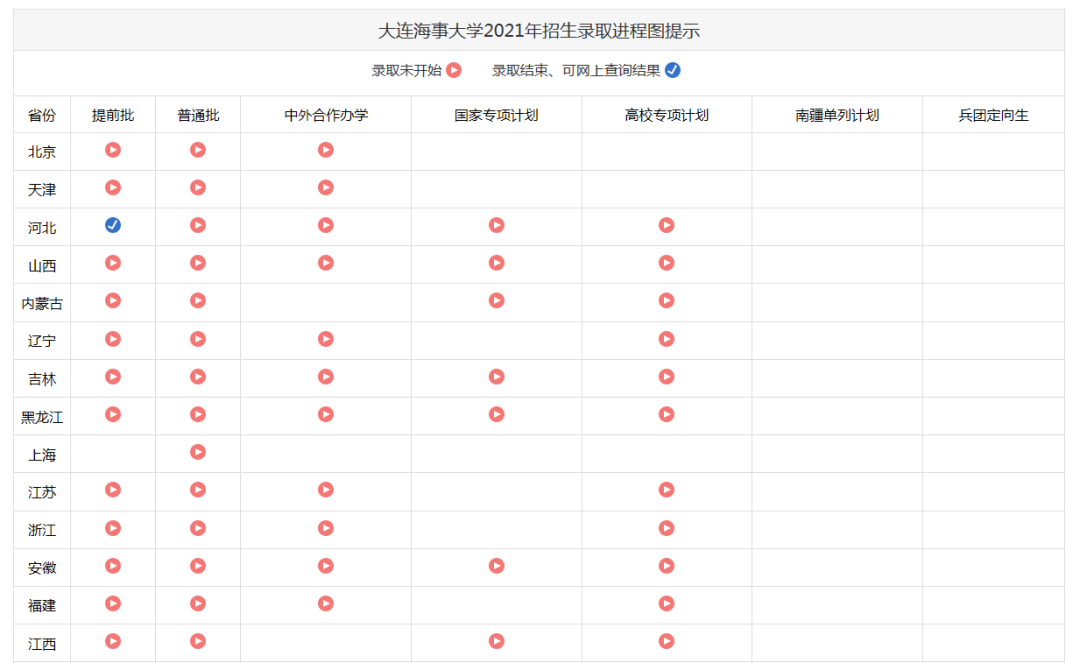Viewport: 1080px width, 663px height.
Task: Click the 普通批 column header
Action: click(198, 115)
